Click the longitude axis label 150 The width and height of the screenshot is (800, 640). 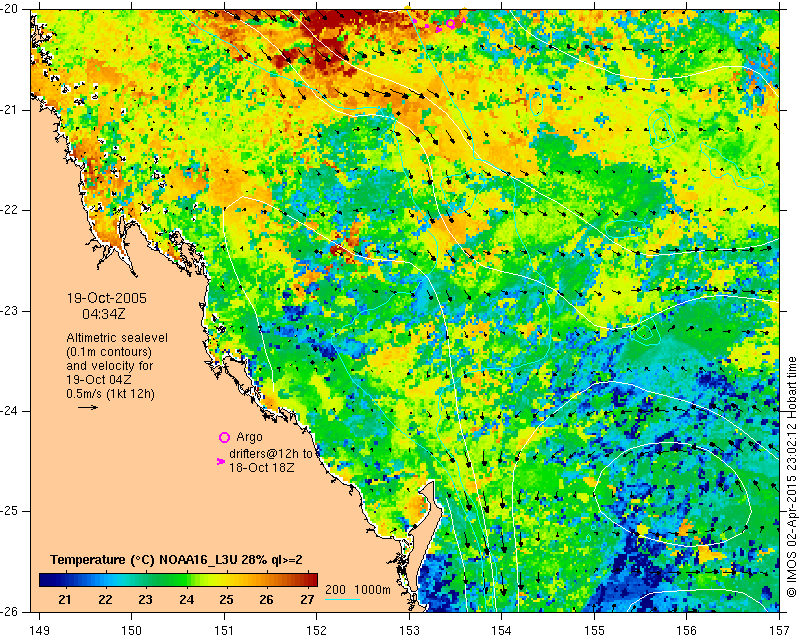coord(132,631)
